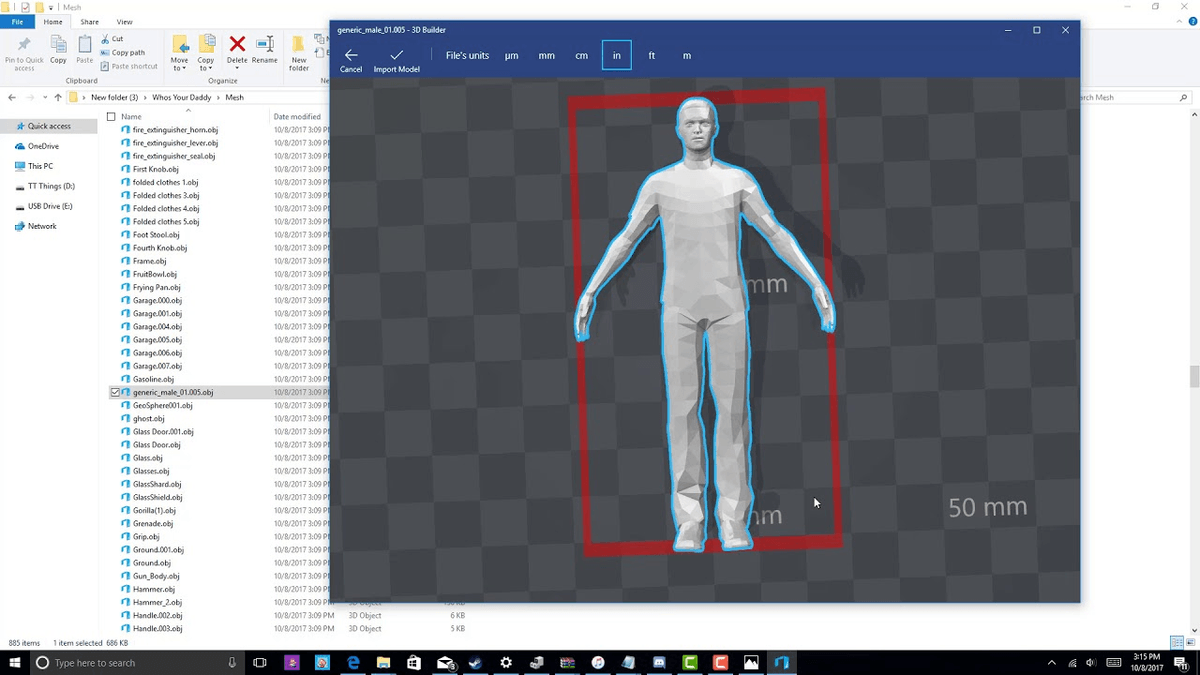The image size is (1200, 675).
Task: Open Task View on the taskbar
Action: [x=260, y=662]
